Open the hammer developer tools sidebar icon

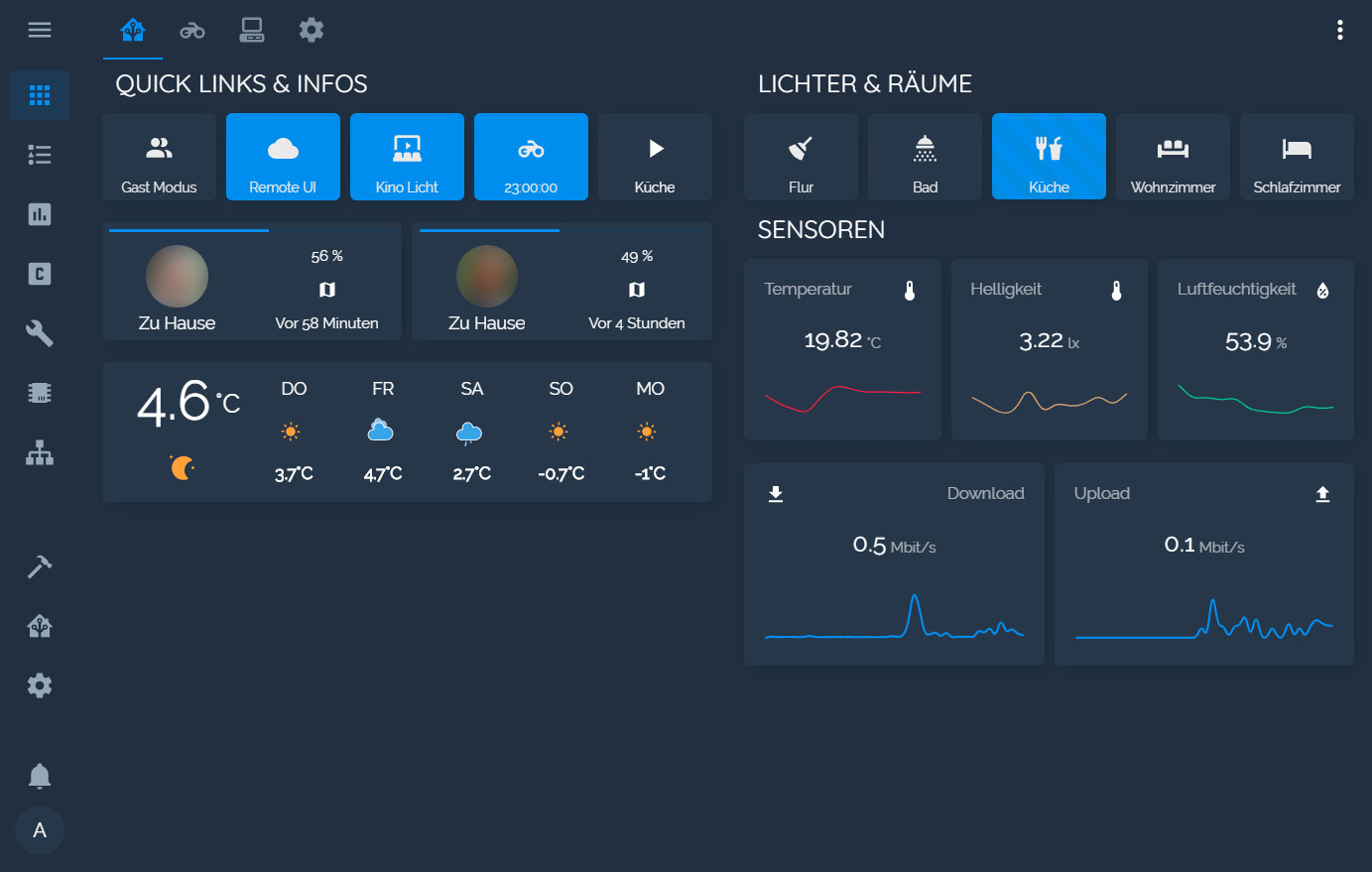tap(40, 565)
